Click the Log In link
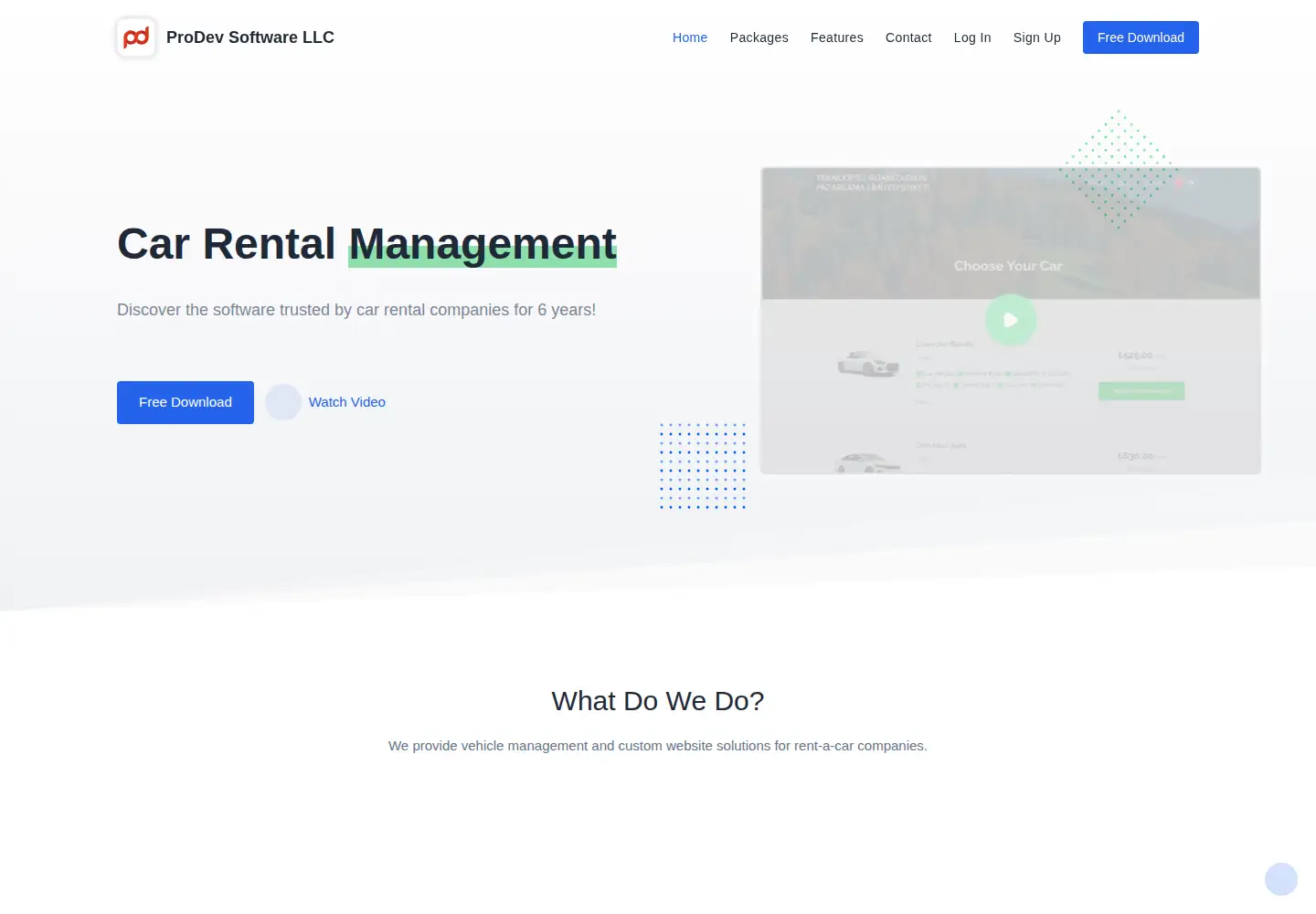Screen dimensions: 1316x914 pos(972,37)
